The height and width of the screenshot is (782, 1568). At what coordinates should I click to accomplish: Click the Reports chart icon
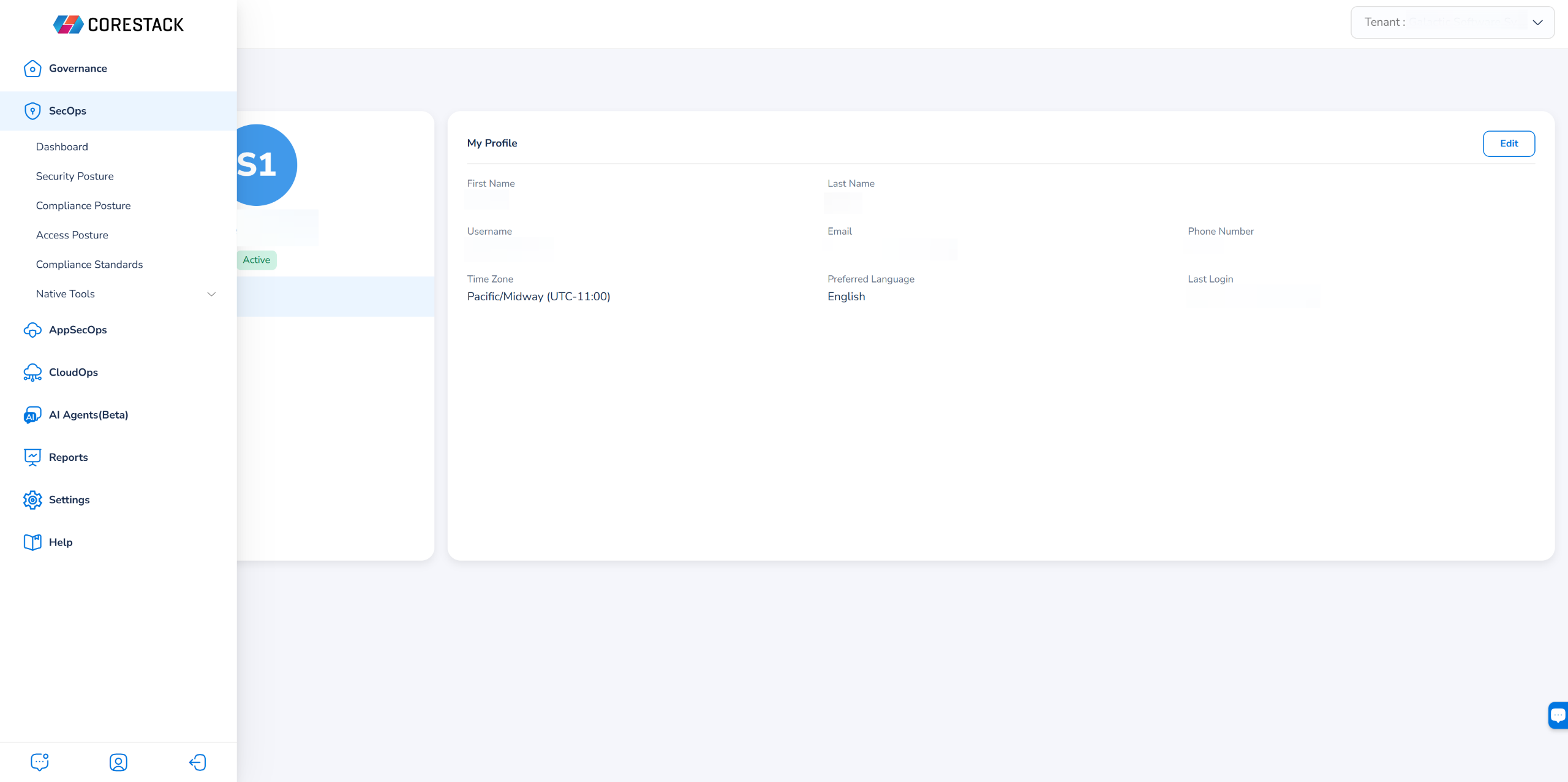pos(32,457)
